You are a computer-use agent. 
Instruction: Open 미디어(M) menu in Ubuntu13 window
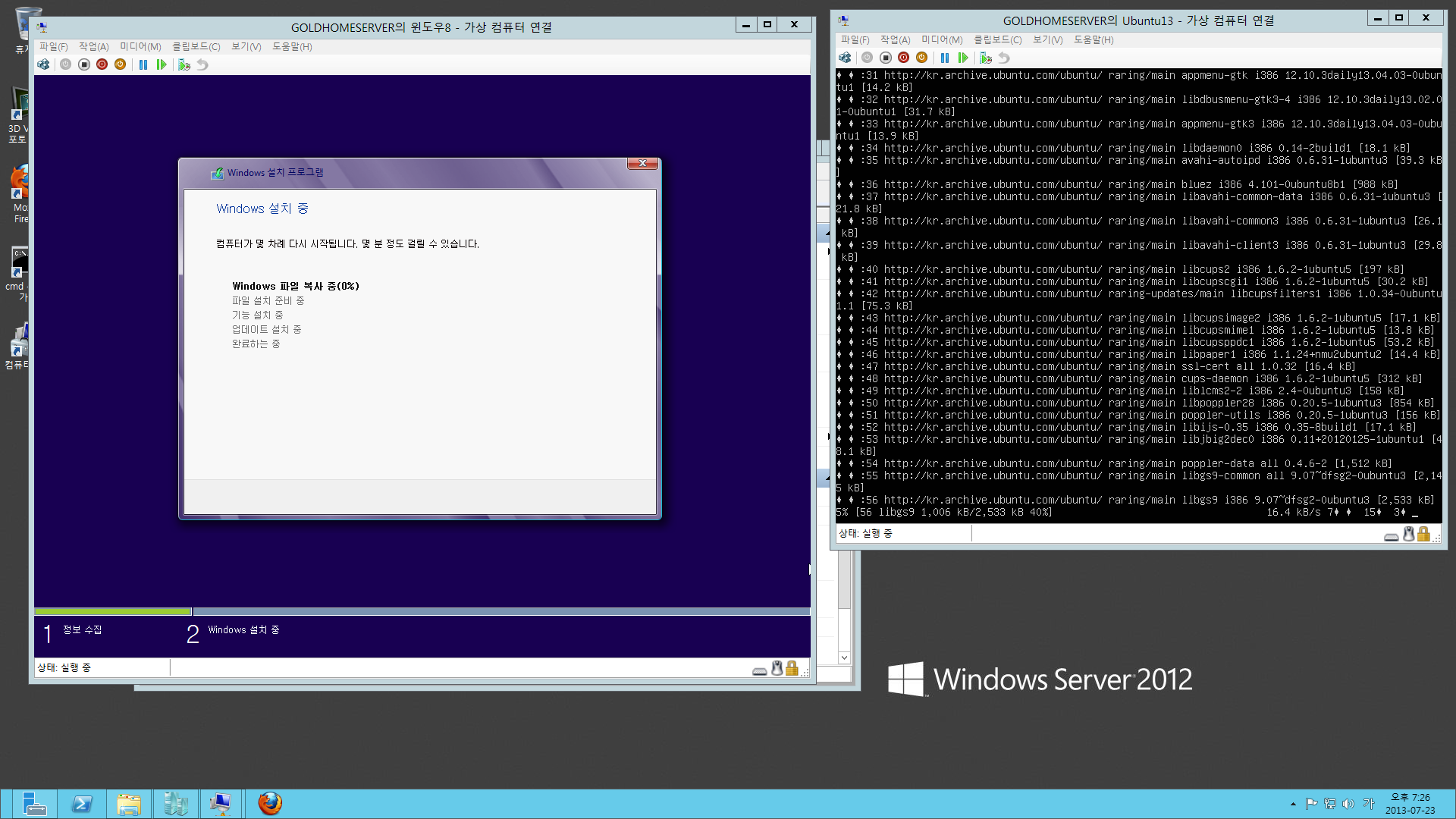coord(942,40)
